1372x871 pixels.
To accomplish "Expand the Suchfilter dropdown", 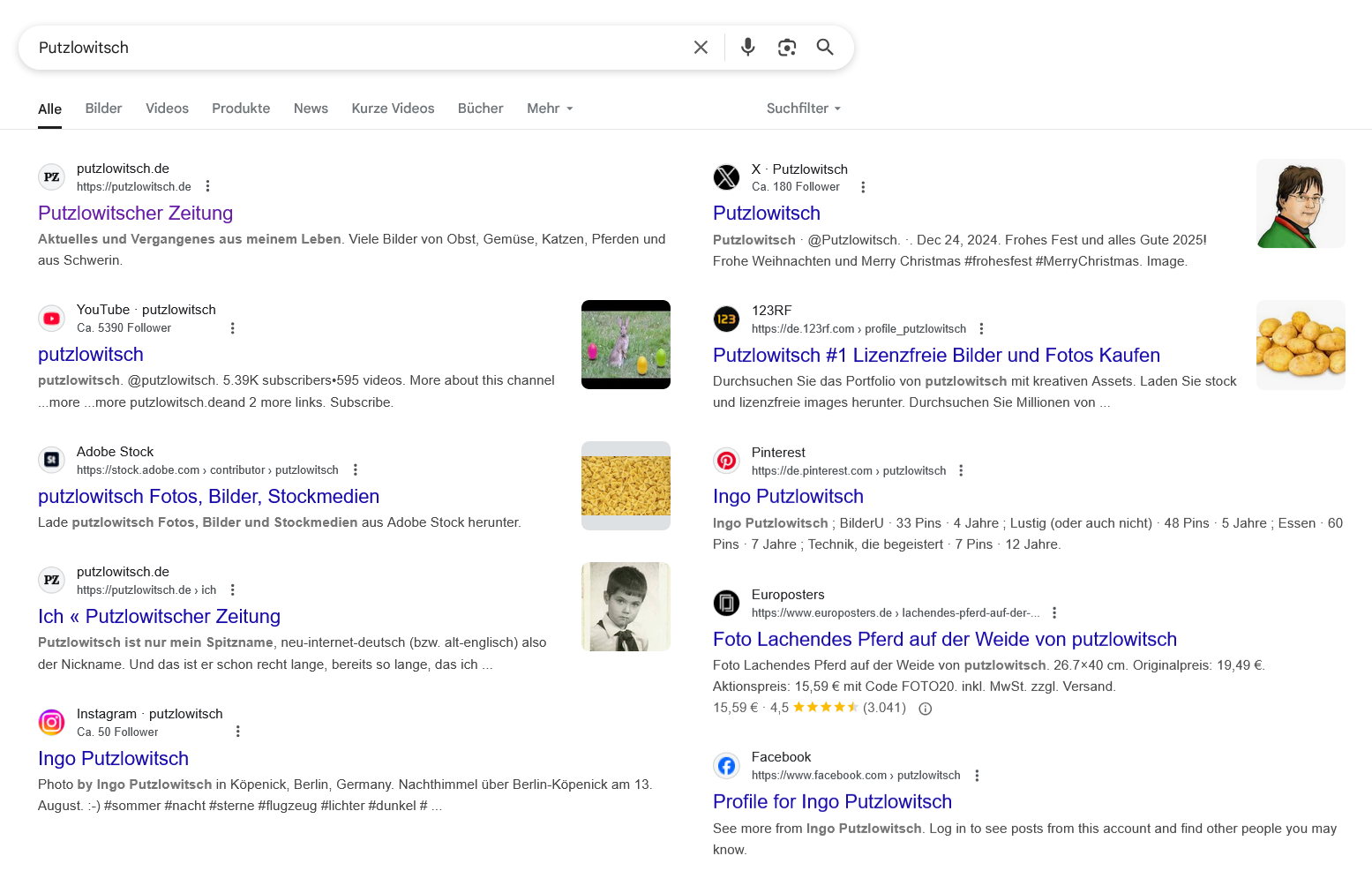I will coord(804,109).
